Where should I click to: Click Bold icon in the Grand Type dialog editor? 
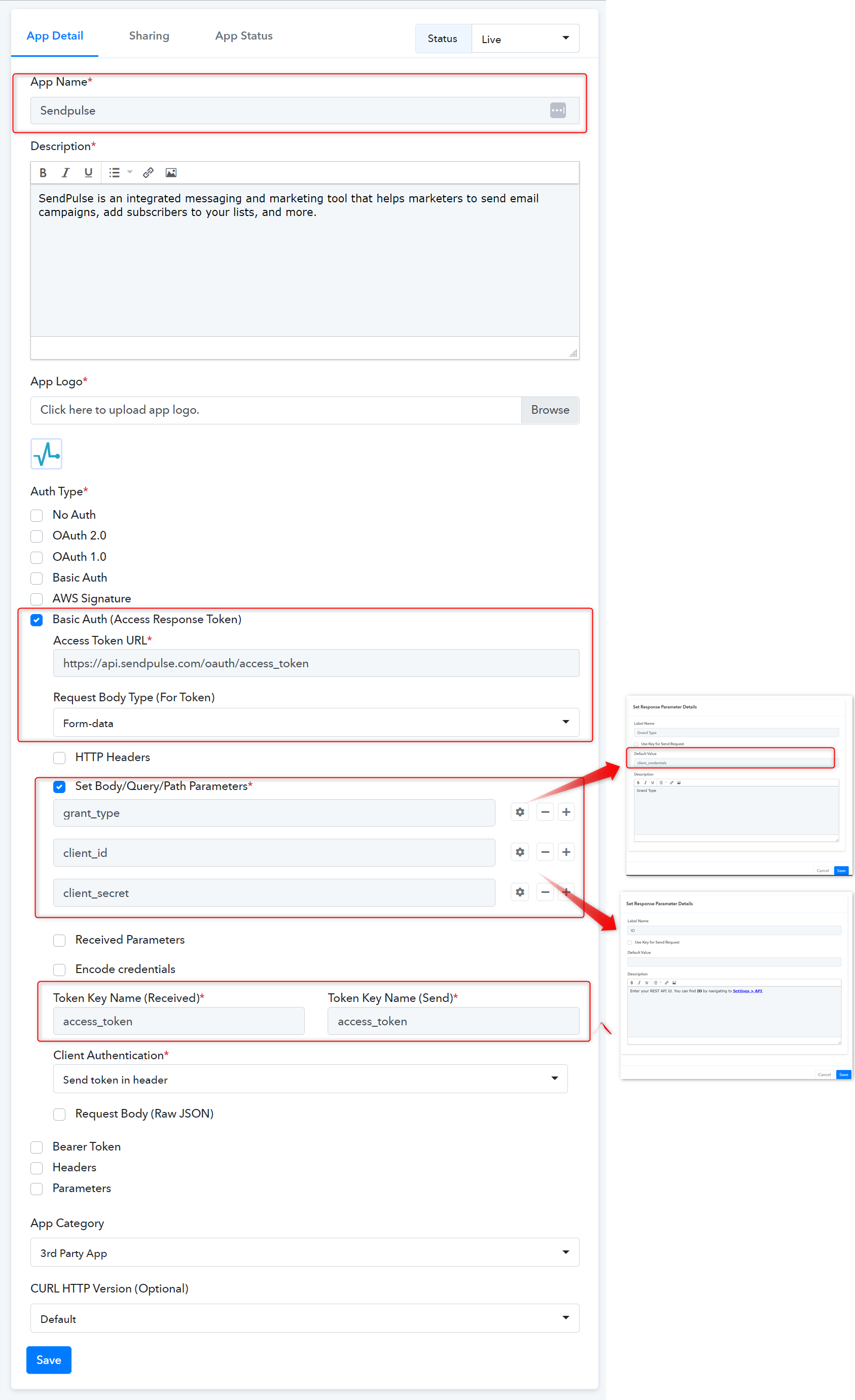[638, 782]
